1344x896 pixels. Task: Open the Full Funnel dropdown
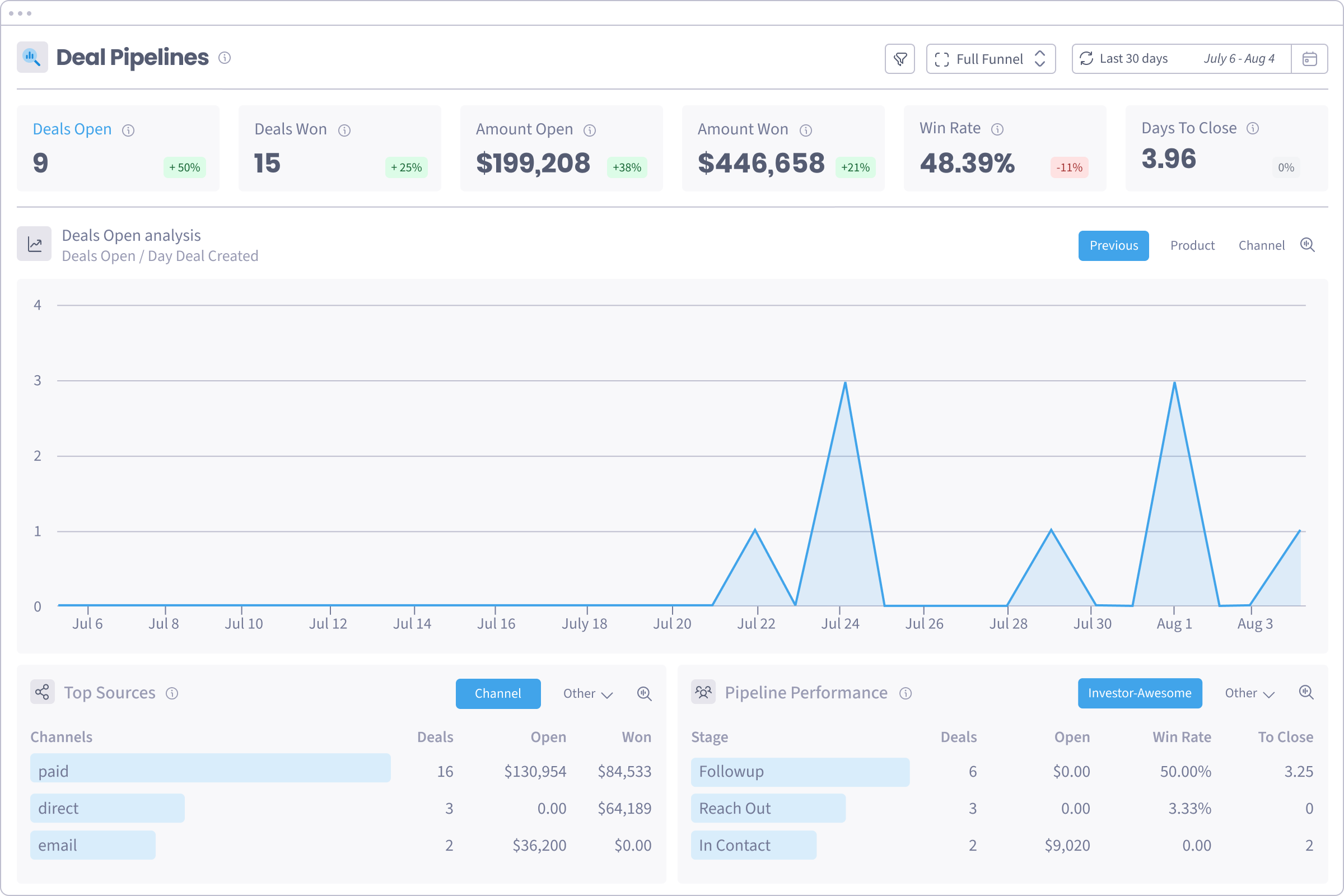[990, 59]
